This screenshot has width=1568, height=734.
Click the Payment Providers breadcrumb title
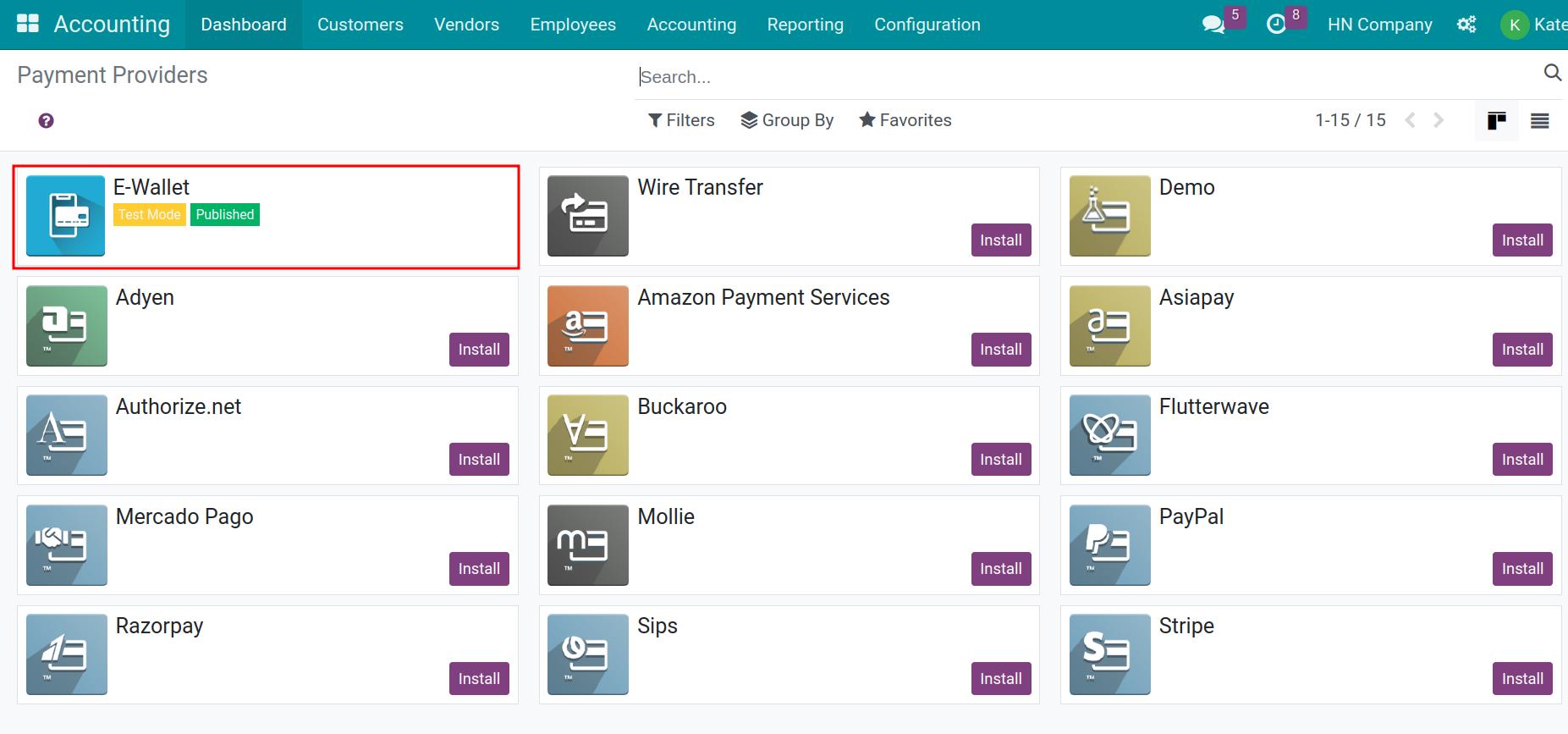[113, 75]
